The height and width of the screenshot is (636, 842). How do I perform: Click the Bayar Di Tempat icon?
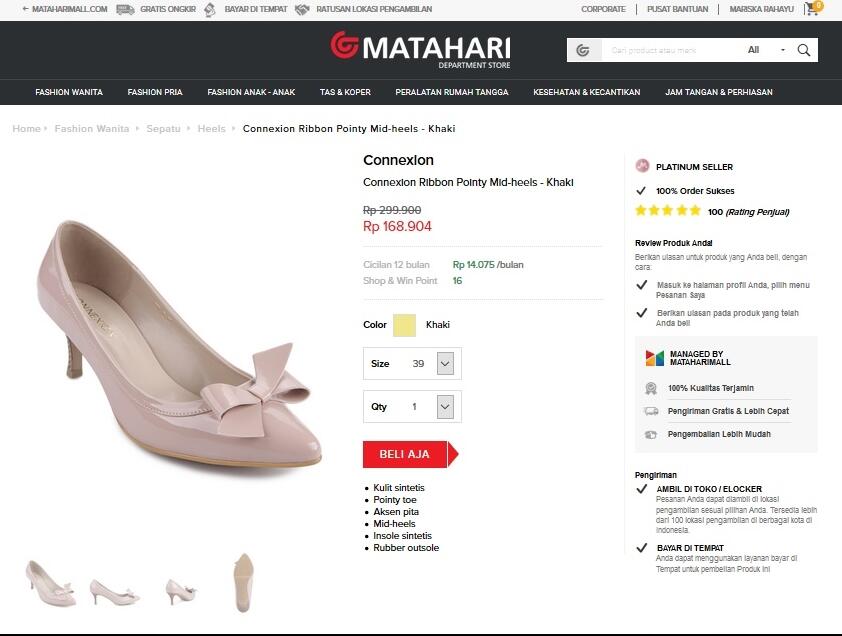[209, 9]
